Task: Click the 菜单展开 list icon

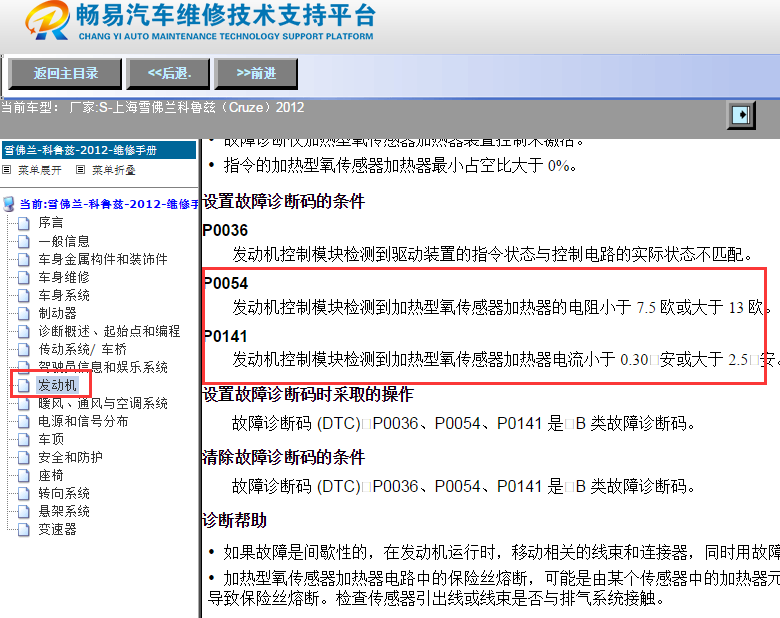Action: coord(6,170)
